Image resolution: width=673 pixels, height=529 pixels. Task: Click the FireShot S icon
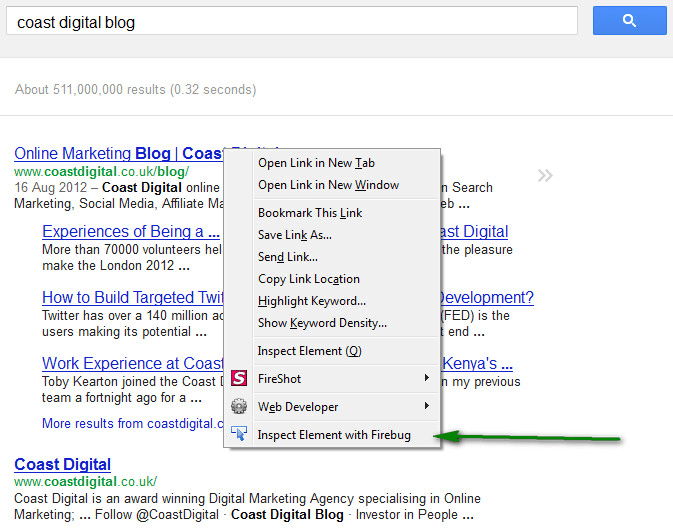(239, 379)
